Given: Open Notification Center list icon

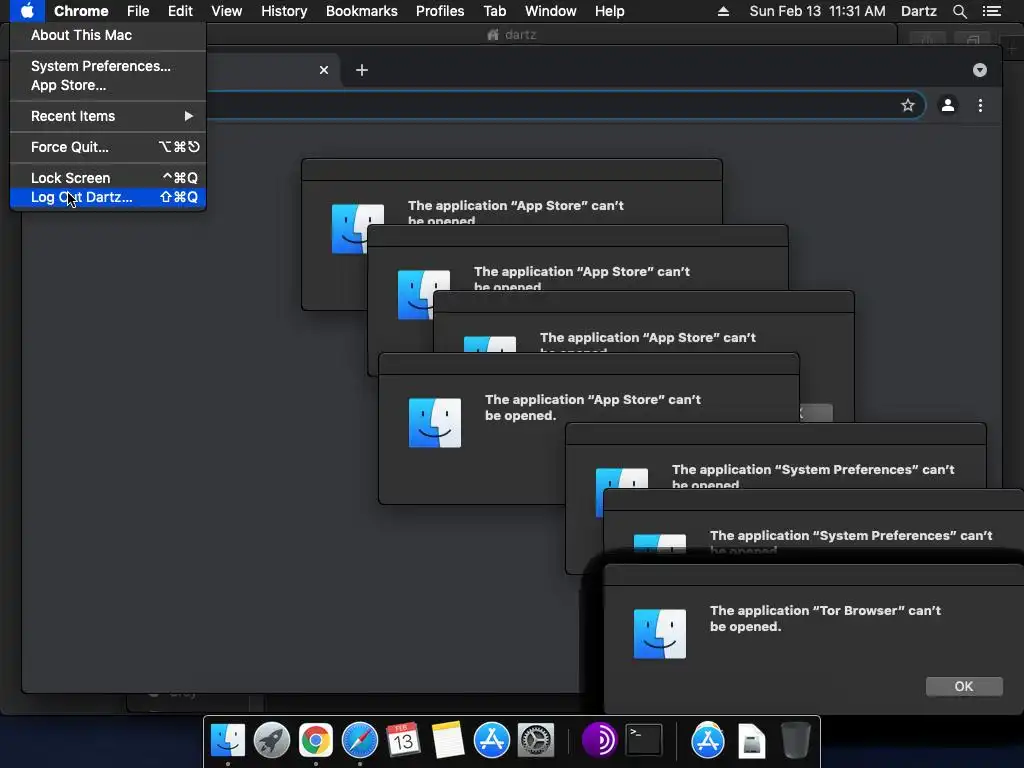Looking at the screenshot, I should 991,11.
